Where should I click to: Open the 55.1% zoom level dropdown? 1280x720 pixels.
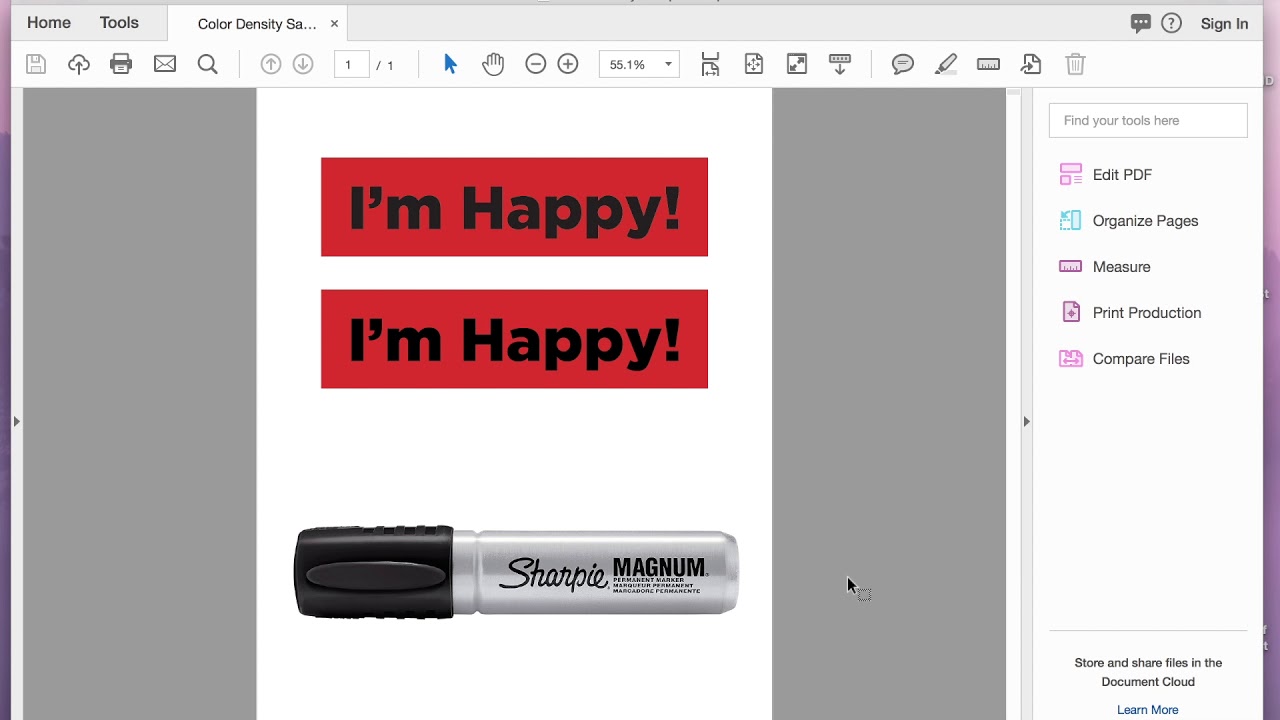tap(639, 64)
